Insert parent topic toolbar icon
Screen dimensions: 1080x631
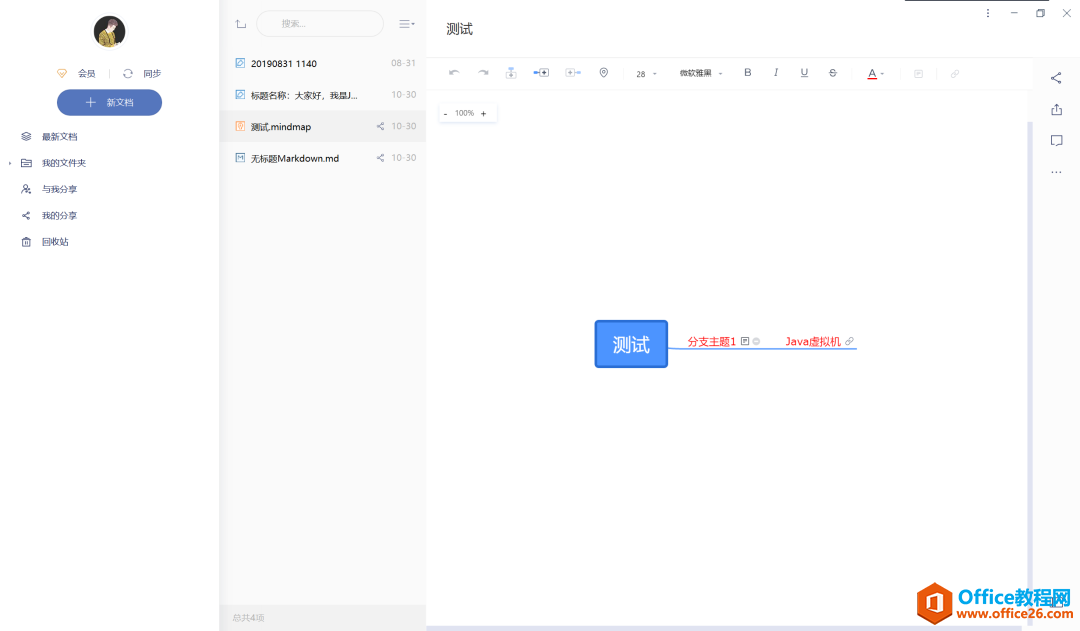(511, 73)
